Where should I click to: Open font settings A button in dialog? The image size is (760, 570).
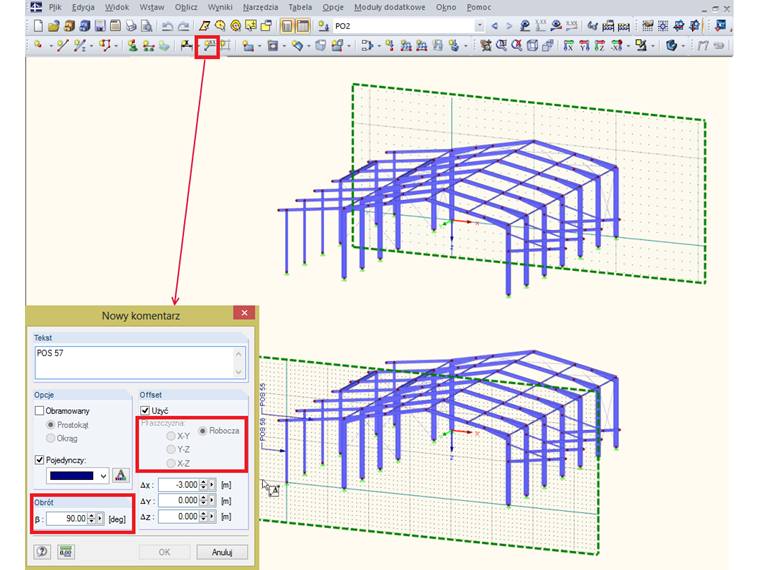tap(121, 475)
